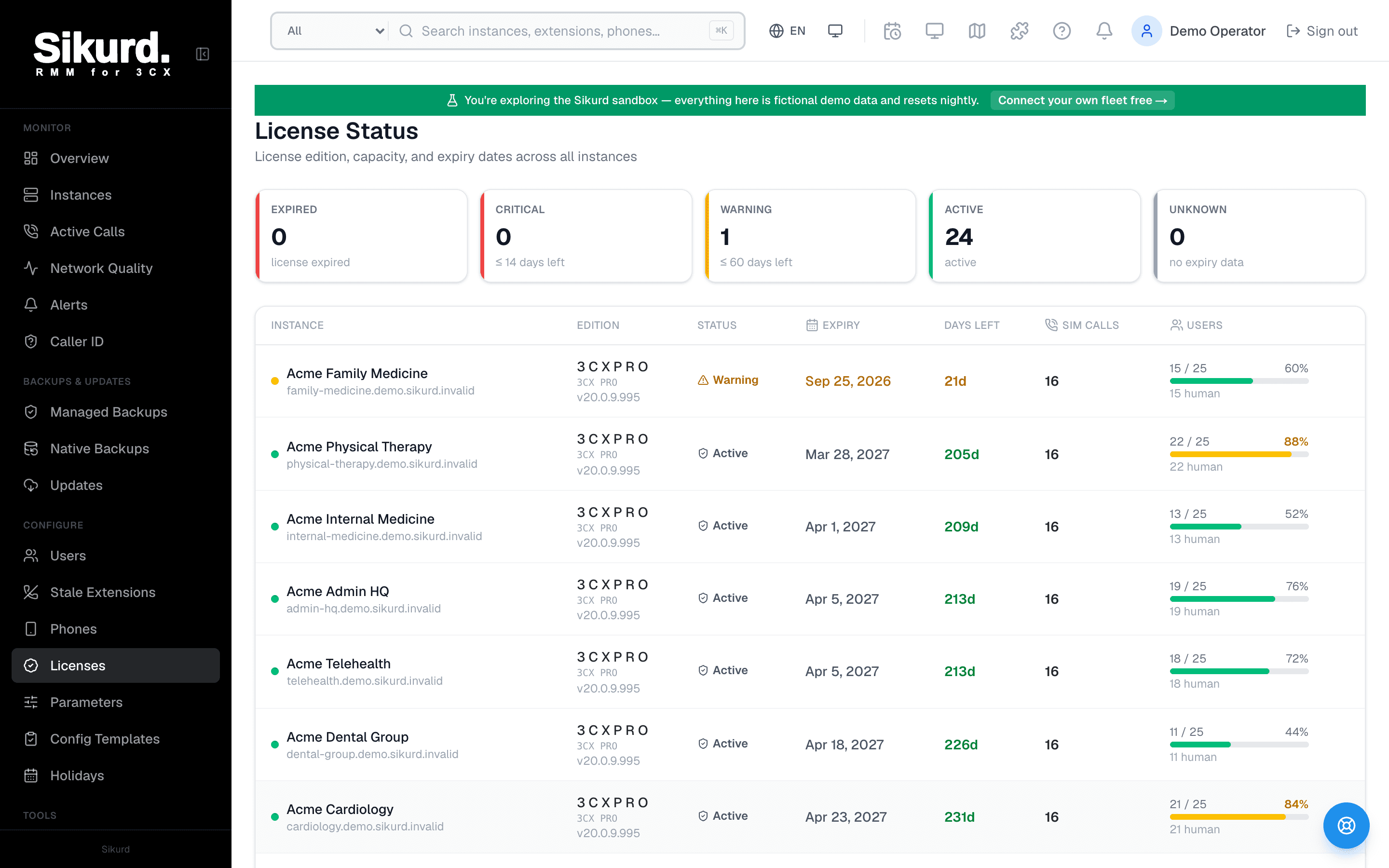This screenshot has width=1389, height=868.
Task: Open Caller ID page
Action: coord(115,341)
